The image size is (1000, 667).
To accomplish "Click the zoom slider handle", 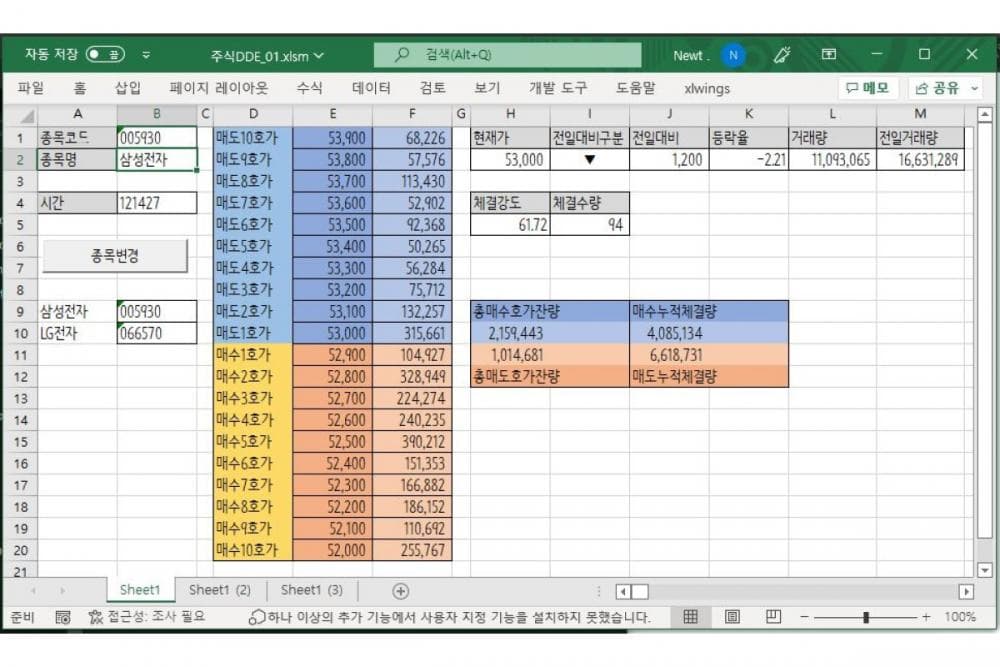I will click(865, 617).
